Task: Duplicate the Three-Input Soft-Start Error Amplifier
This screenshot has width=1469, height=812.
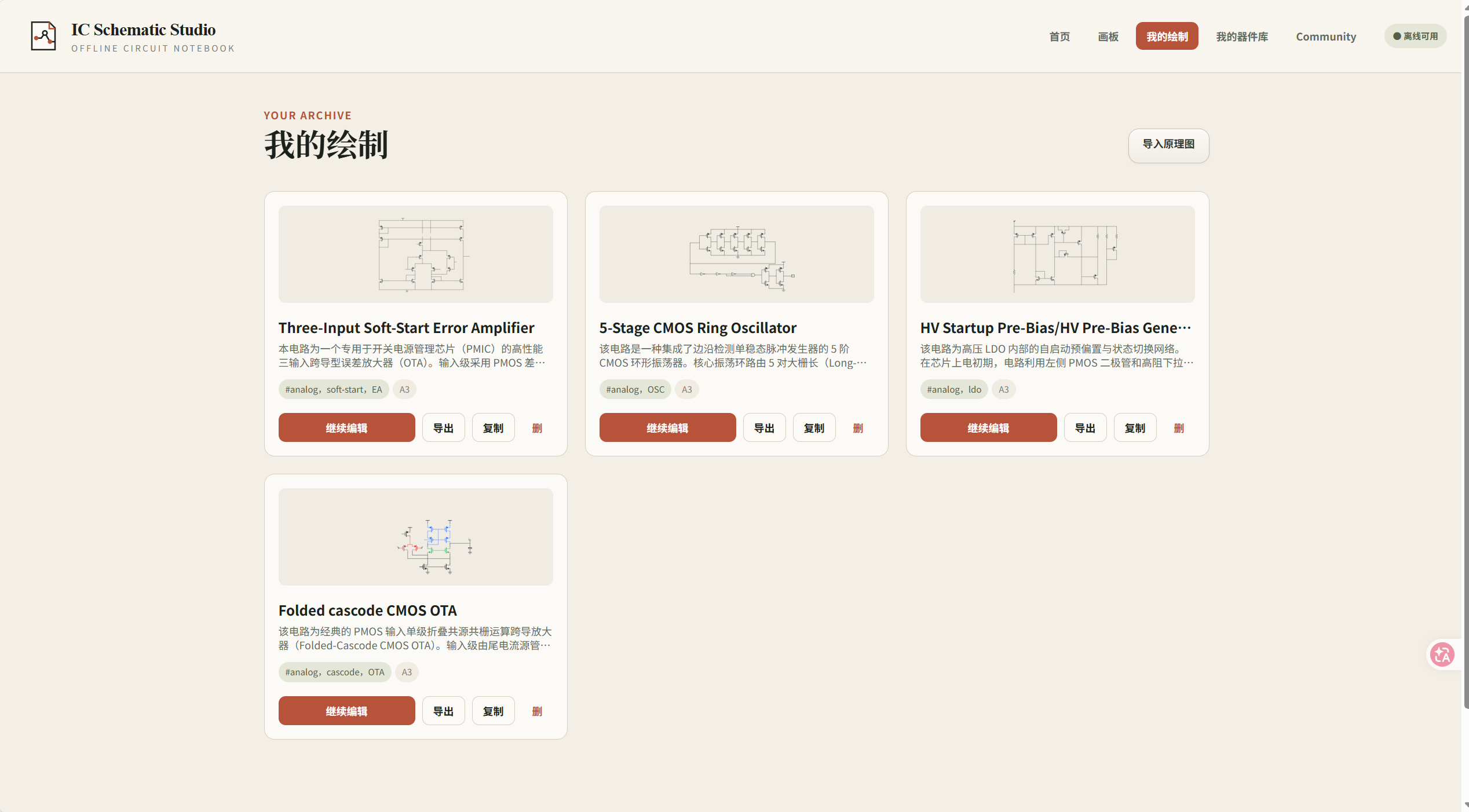Action: click(493, 428)
